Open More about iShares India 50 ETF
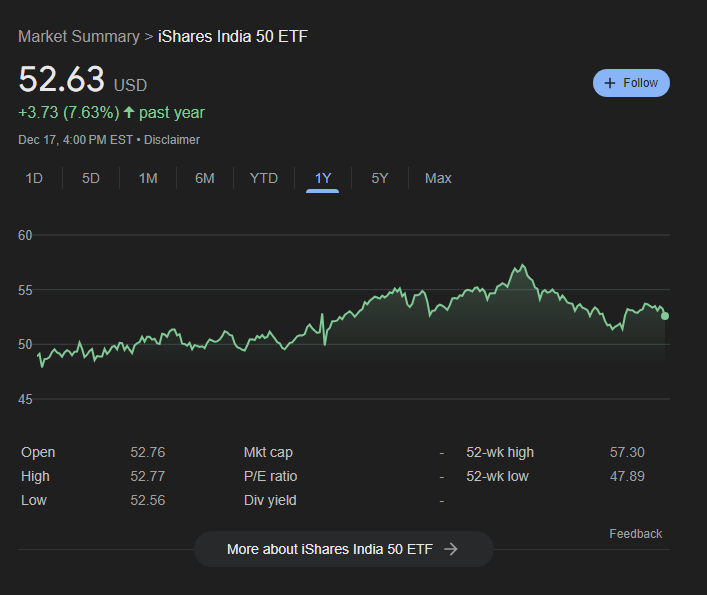This screenshot has height=595, width=707. point(344,549)
